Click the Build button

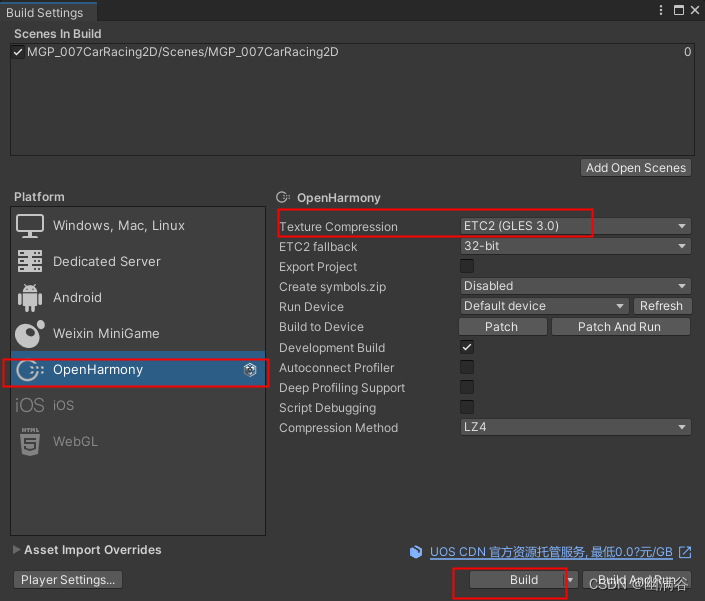(517, 580)
